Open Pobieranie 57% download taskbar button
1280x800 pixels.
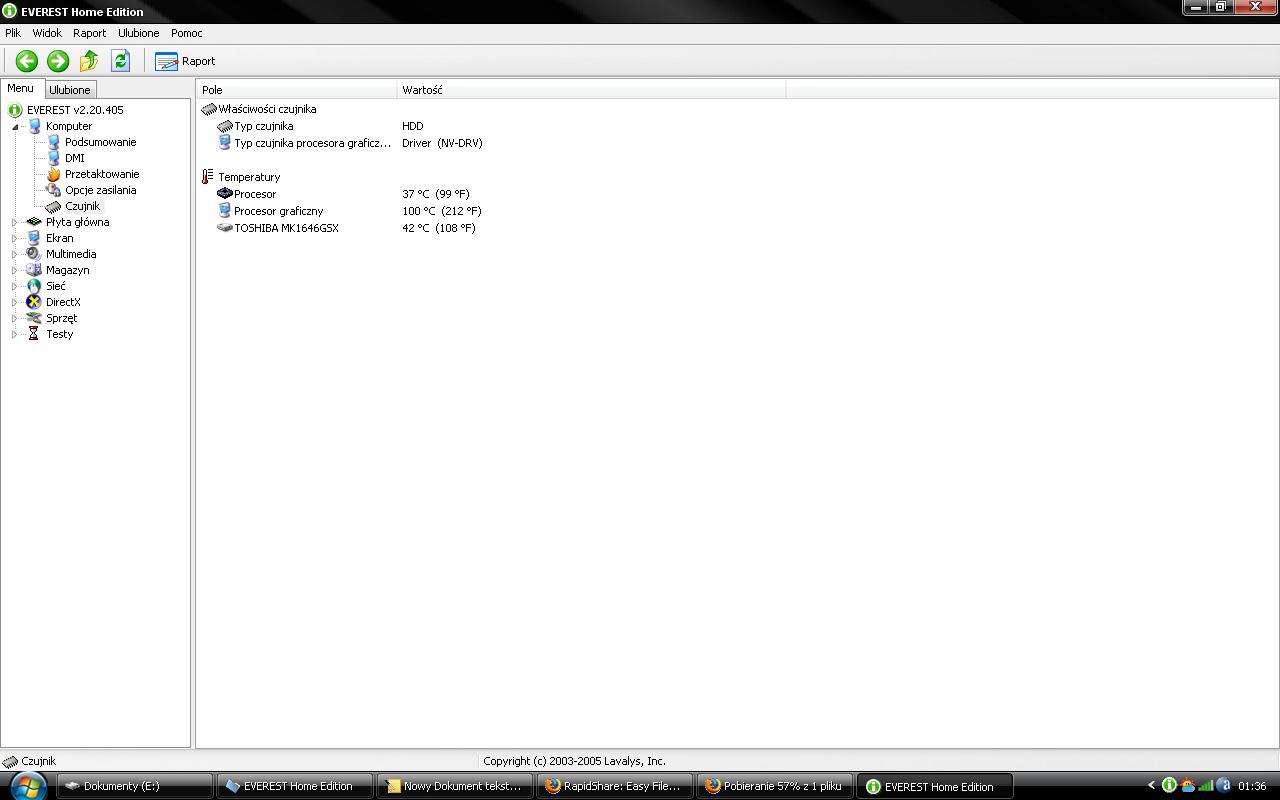pos(775,786)
